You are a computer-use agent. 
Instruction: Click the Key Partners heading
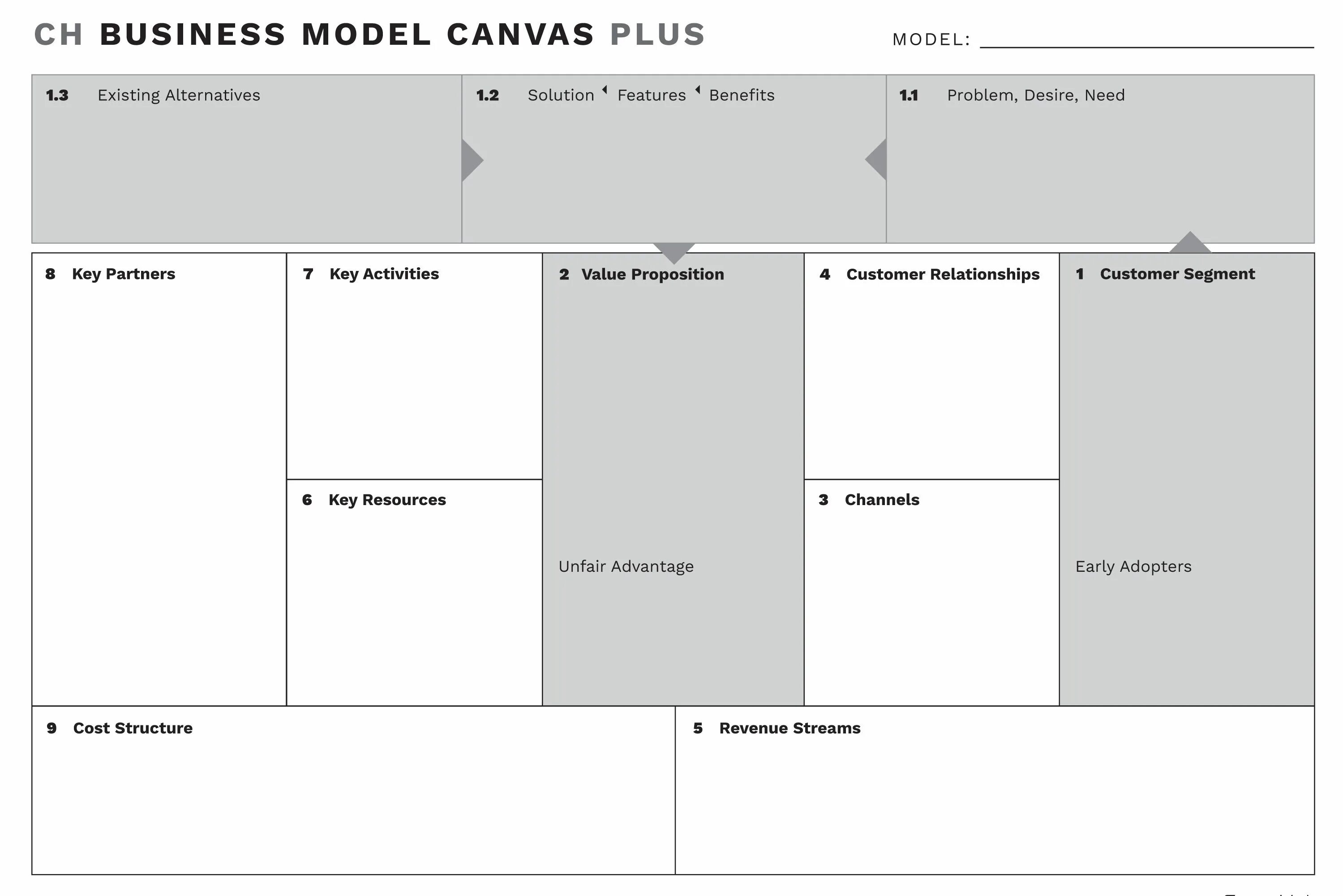coord(124,274)
